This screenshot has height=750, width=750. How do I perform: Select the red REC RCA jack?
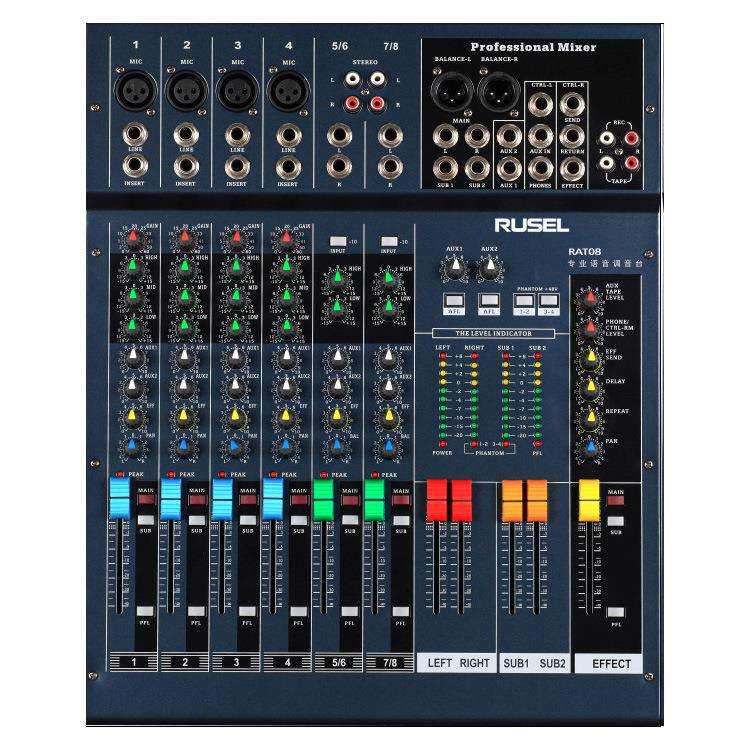coord(631,139)
